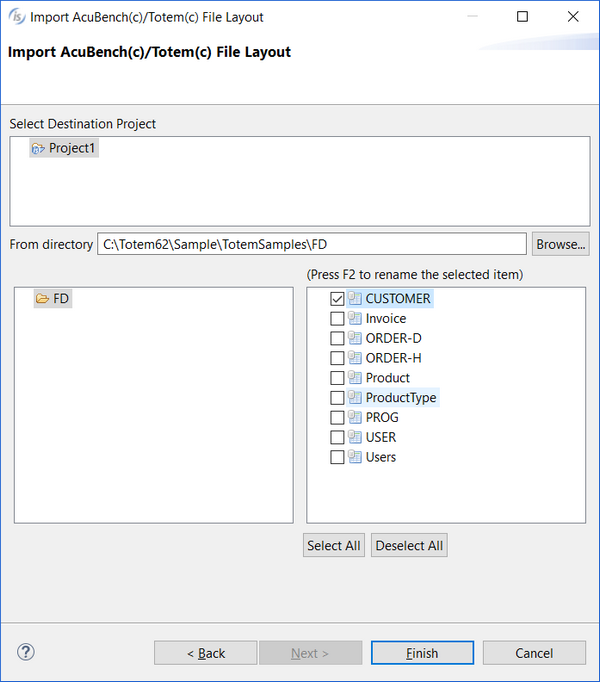600x682 pixels.
Task: Select the PROG item label
Action: click(382, 418)
